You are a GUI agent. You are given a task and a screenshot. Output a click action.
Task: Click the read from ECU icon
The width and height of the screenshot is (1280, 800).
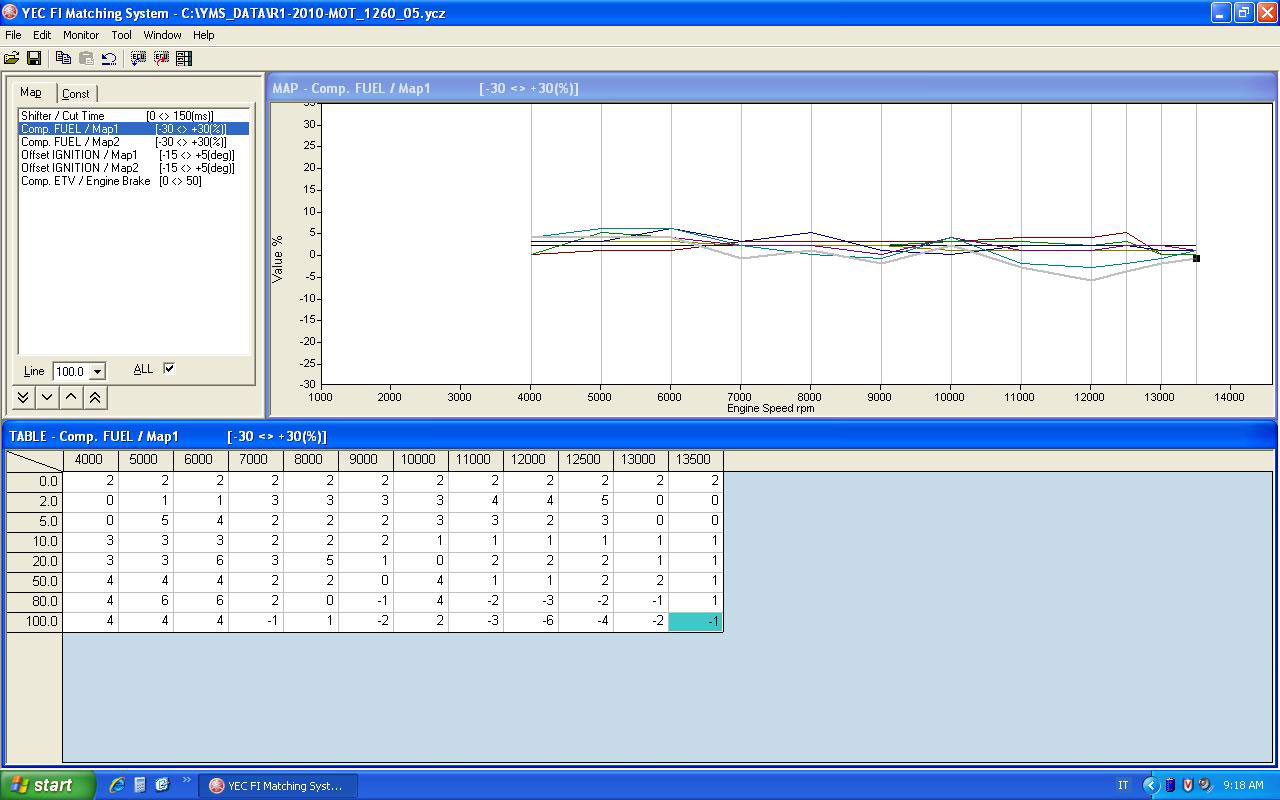pos(138,59)
